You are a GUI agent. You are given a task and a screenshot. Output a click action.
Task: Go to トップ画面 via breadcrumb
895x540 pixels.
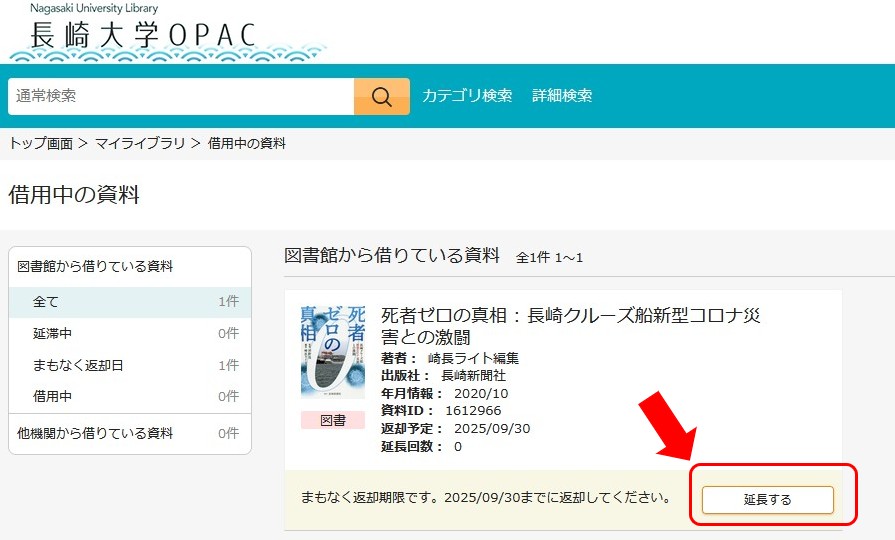[x=41, y=144]
